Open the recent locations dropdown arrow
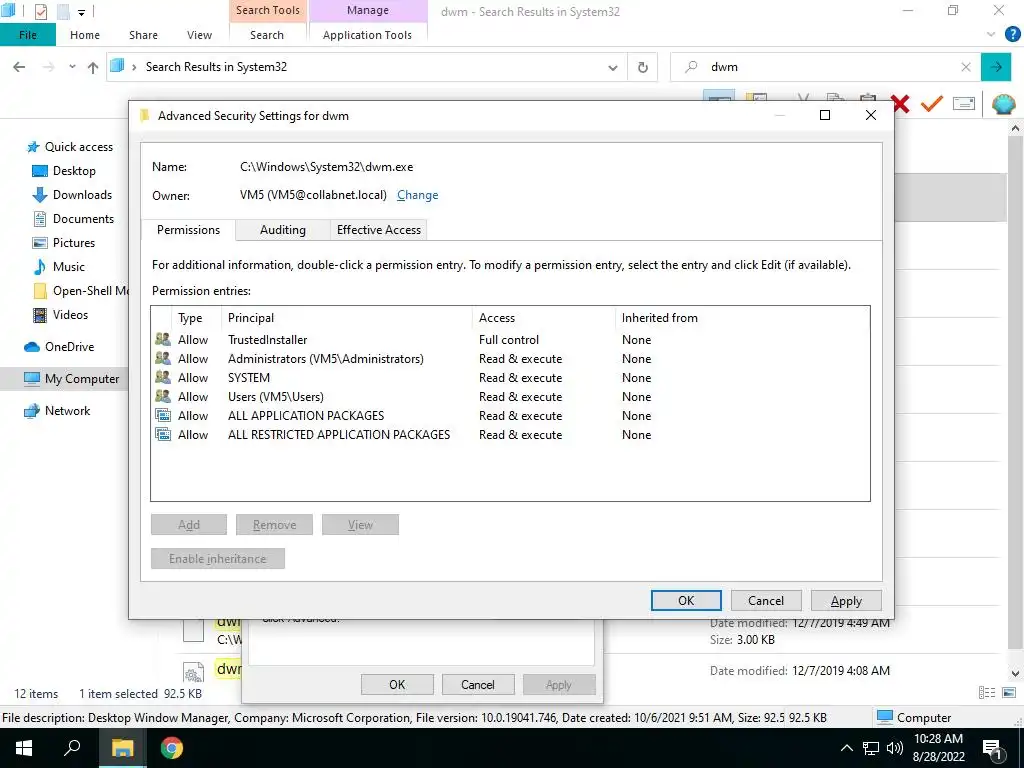Screen dimensions: 1024x768 [x=72, y=67]
